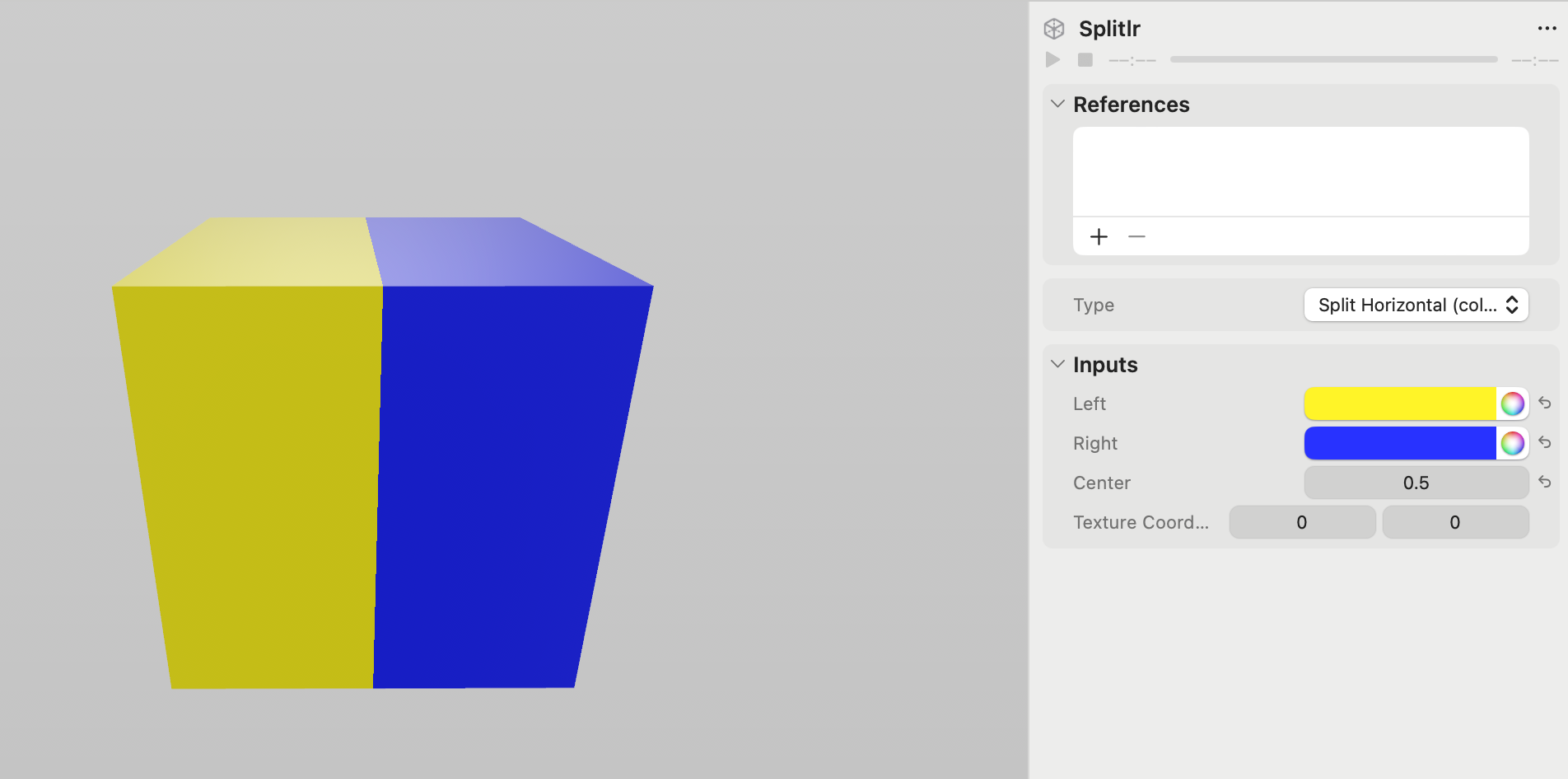Viewport: 1568px width, 779px height.
Task: Open the color wheel picker for Left
Action: [1512, 403]
